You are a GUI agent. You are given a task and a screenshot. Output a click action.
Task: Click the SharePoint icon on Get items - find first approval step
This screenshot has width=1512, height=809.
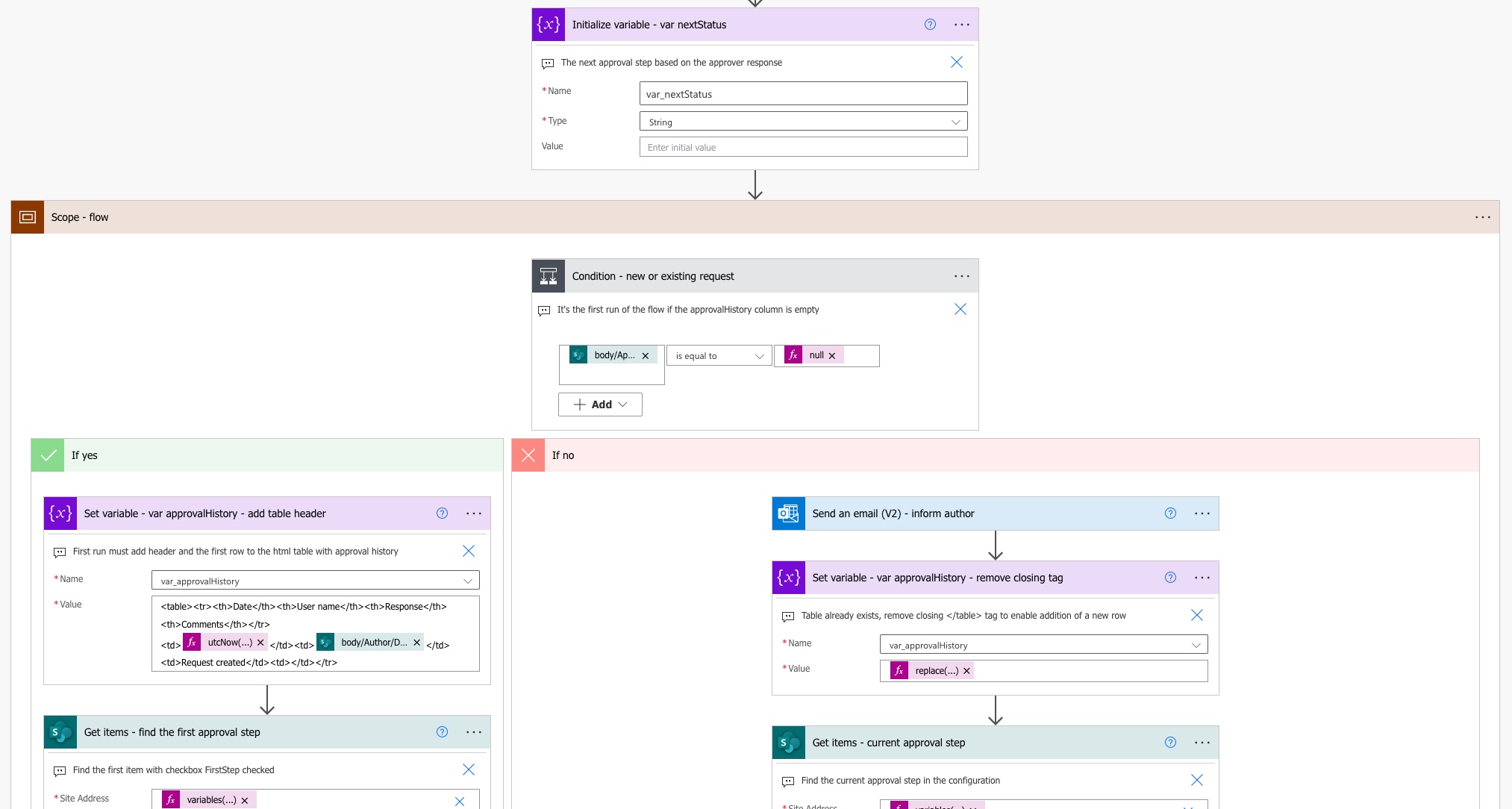tap(60, 732)
